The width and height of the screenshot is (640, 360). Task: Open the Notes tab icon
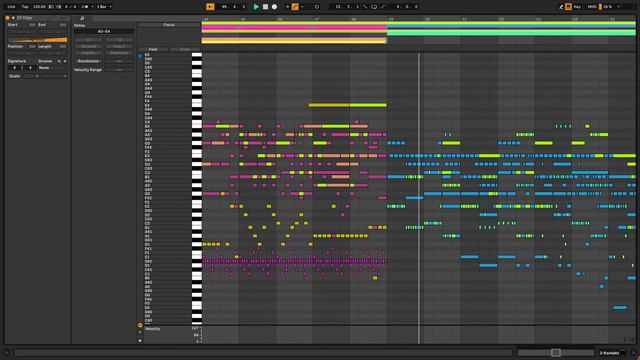(82, 18)
